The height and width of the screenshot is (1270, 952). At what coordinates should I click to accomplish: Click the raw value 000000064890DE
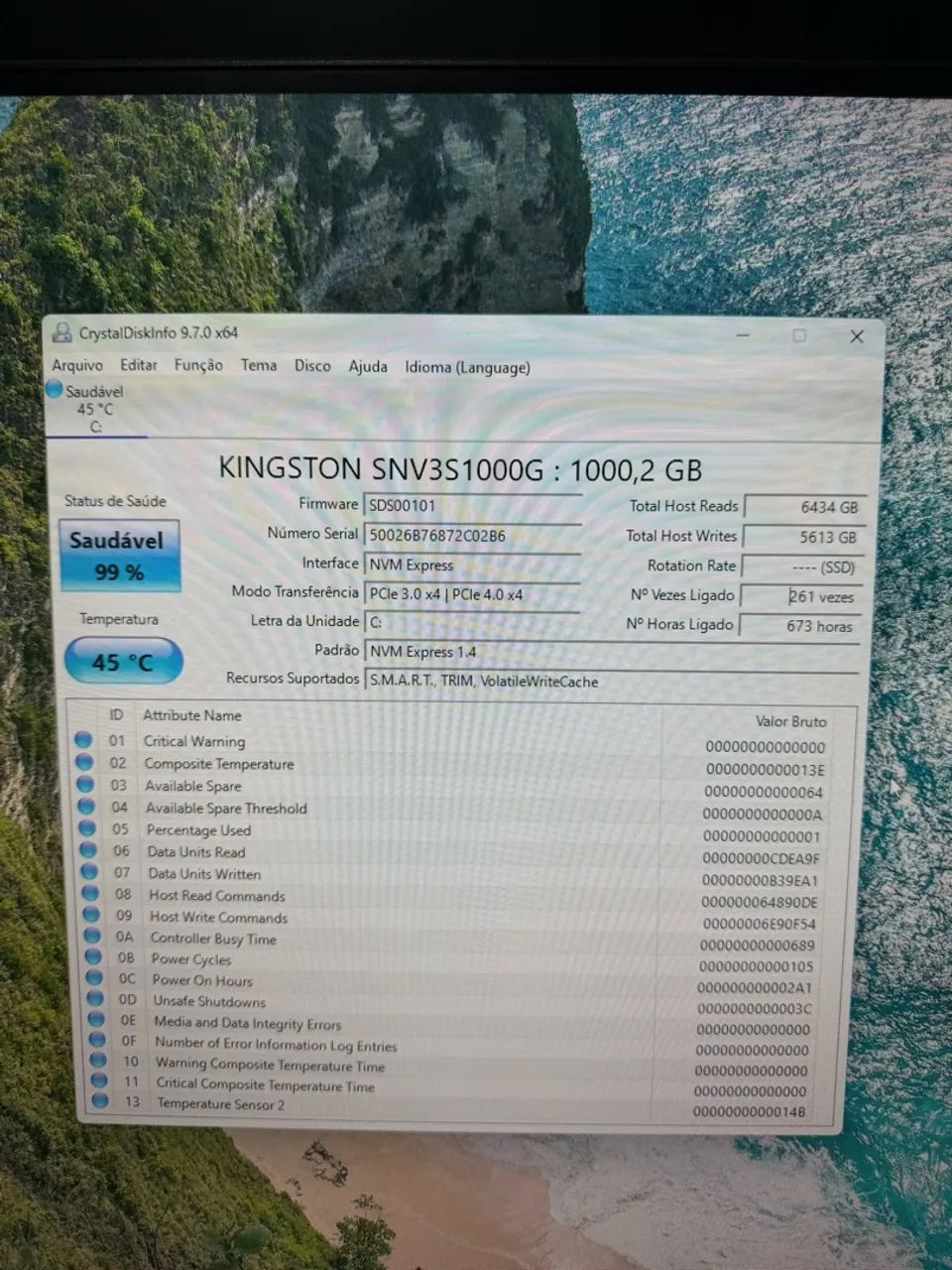click(x=760, y=902)
